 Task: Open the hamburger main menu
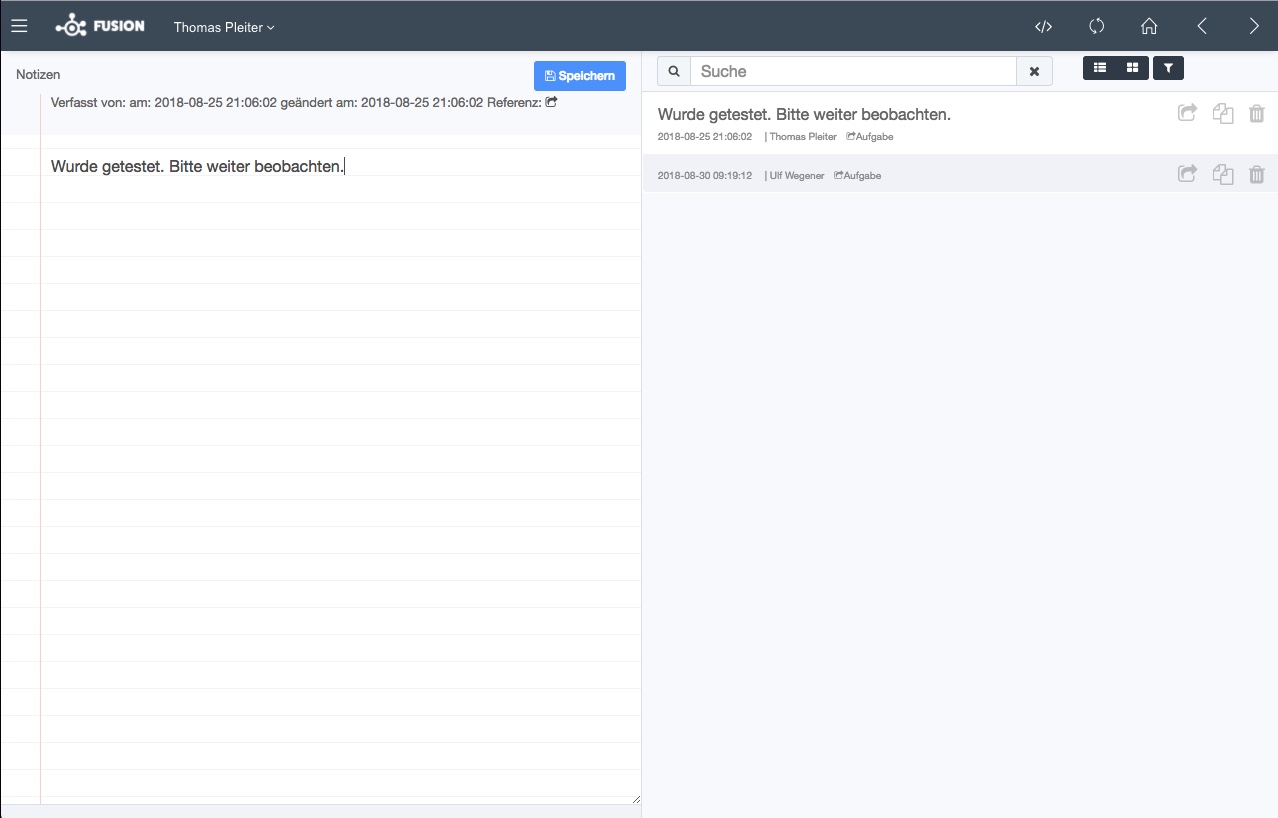tap(19, 27)
